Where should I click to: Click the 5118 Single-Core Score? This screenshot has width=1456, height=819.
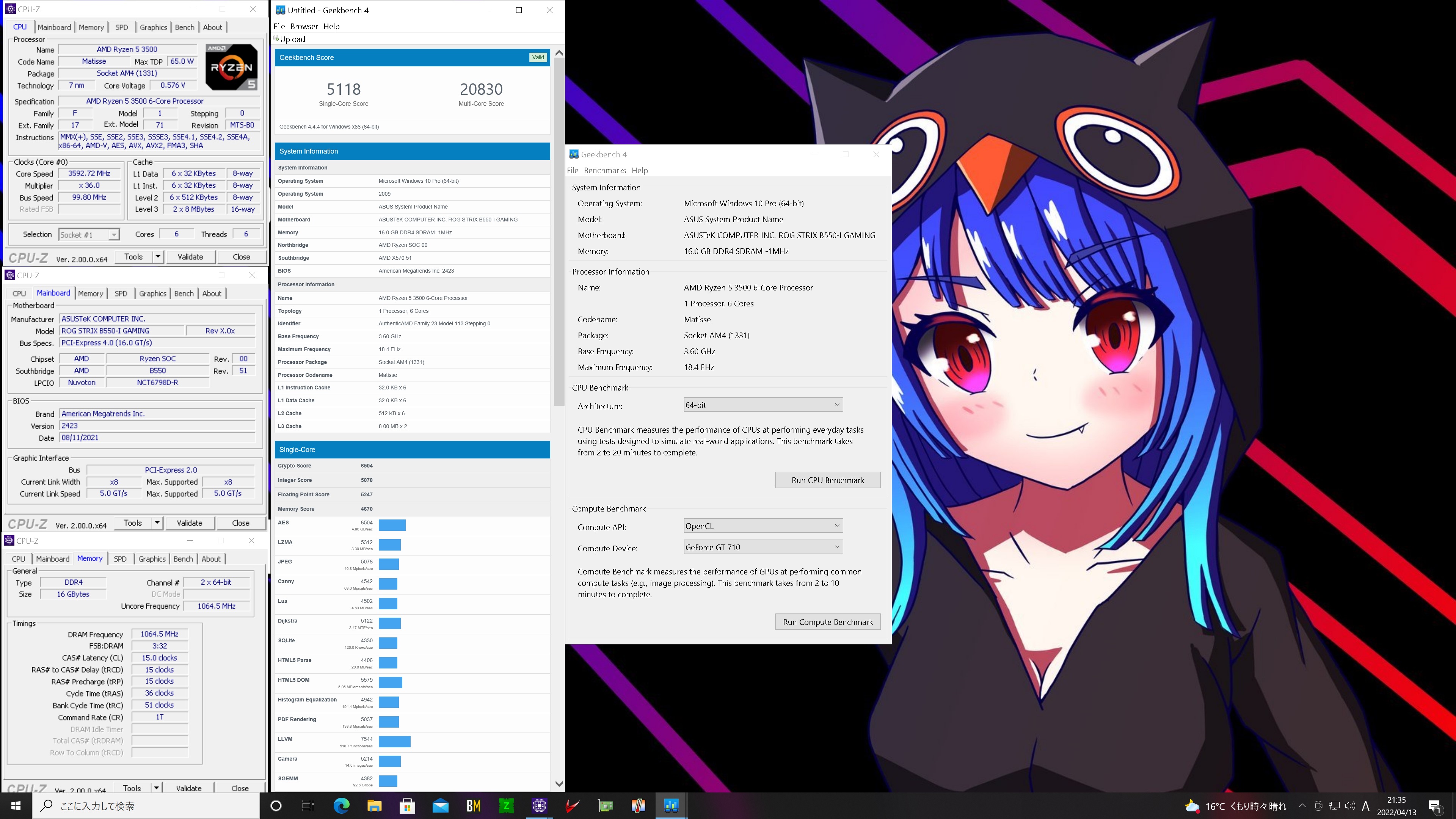coord(343,89)
